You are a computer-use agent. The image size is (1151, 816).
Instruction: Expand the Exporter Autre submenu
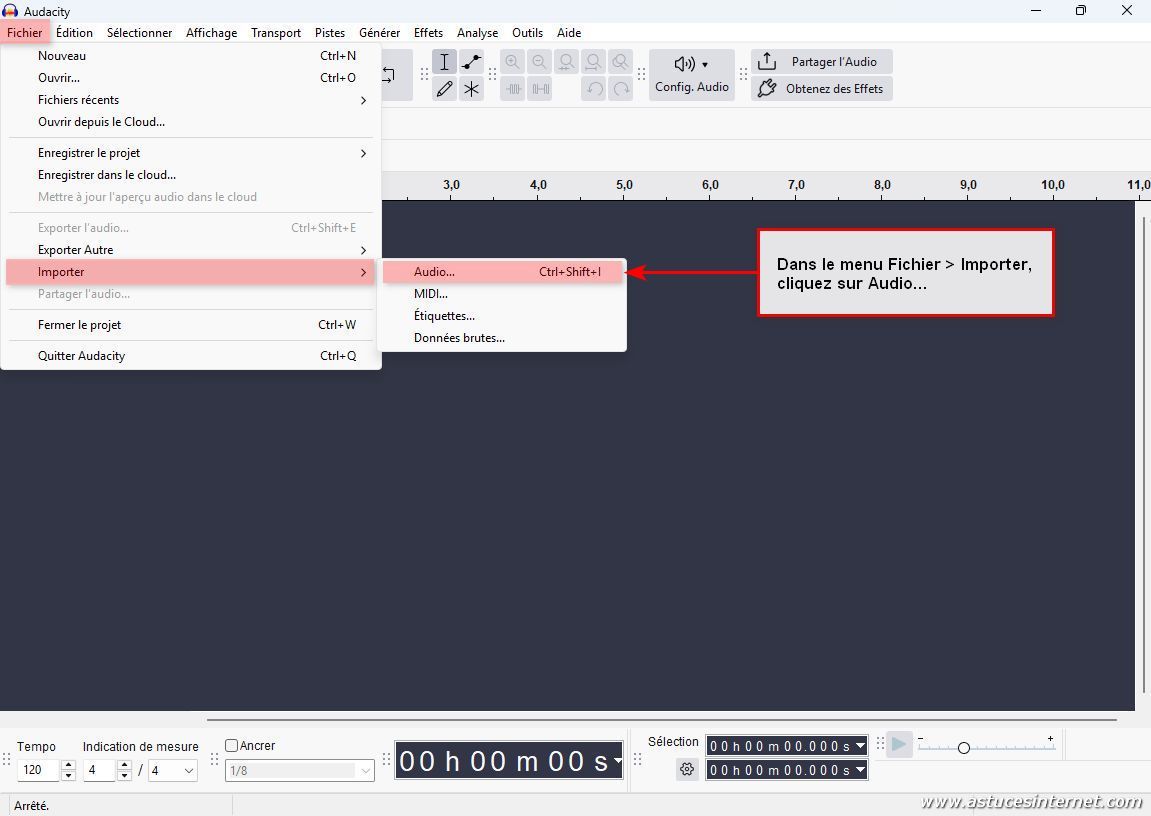(x=200, y=250)
